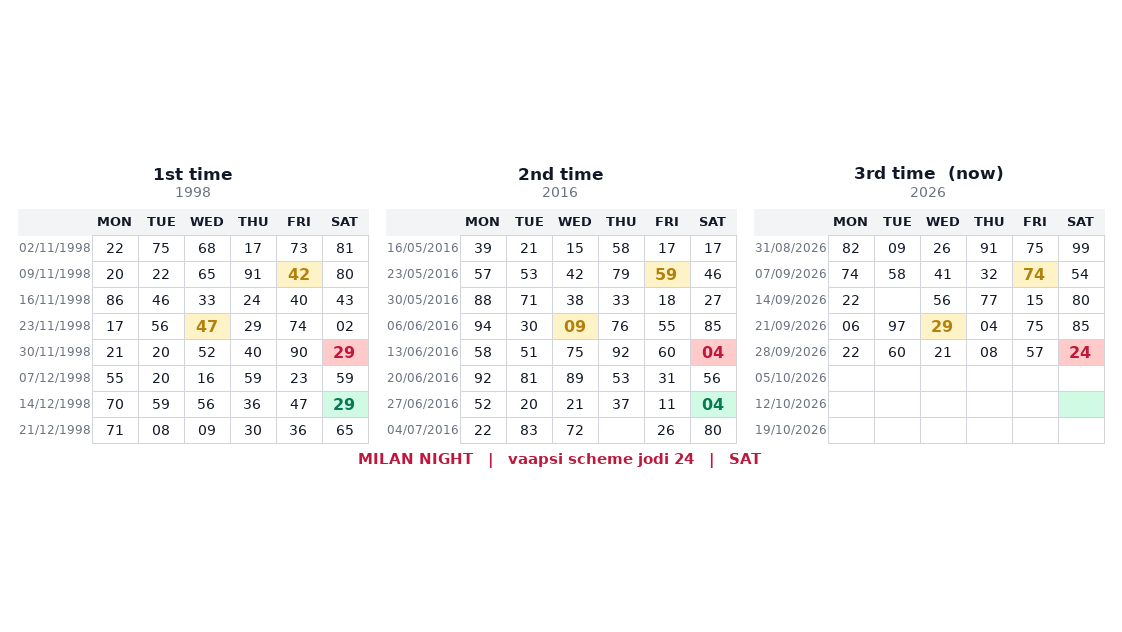Select the red 24 cell on 28/09/2026
1122x632 pixels.
point(1080,352)
